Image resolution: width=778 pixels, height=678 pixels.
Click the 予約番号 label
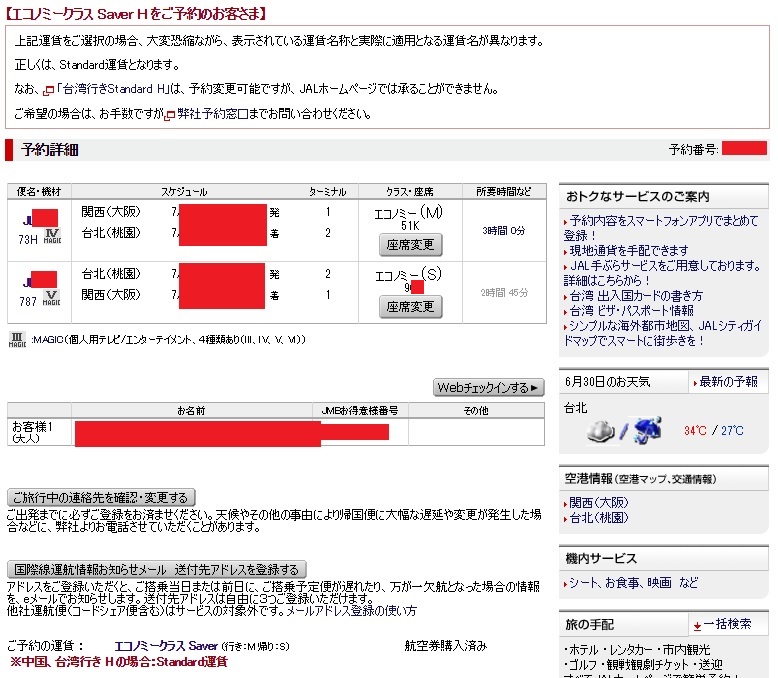[694, 149]
